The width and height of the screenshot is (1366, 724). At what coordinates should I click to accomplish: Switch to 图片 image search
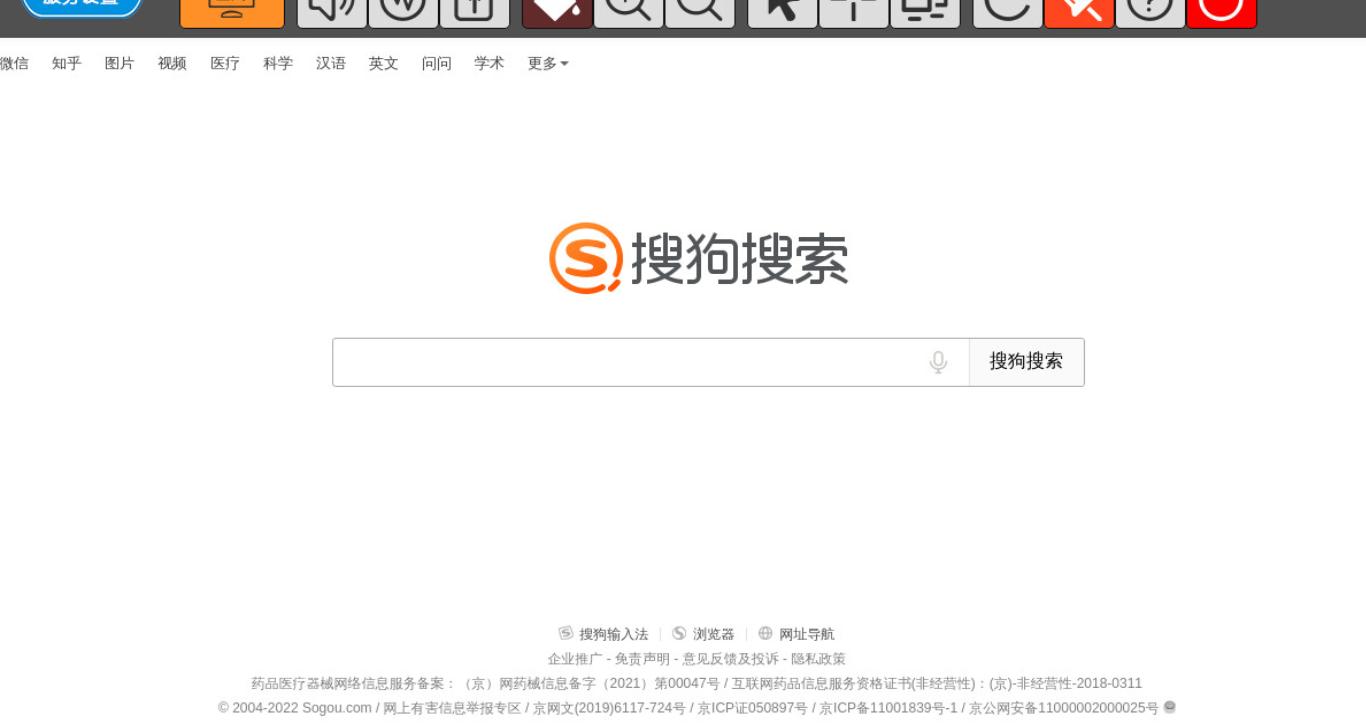tap(119, 63)
